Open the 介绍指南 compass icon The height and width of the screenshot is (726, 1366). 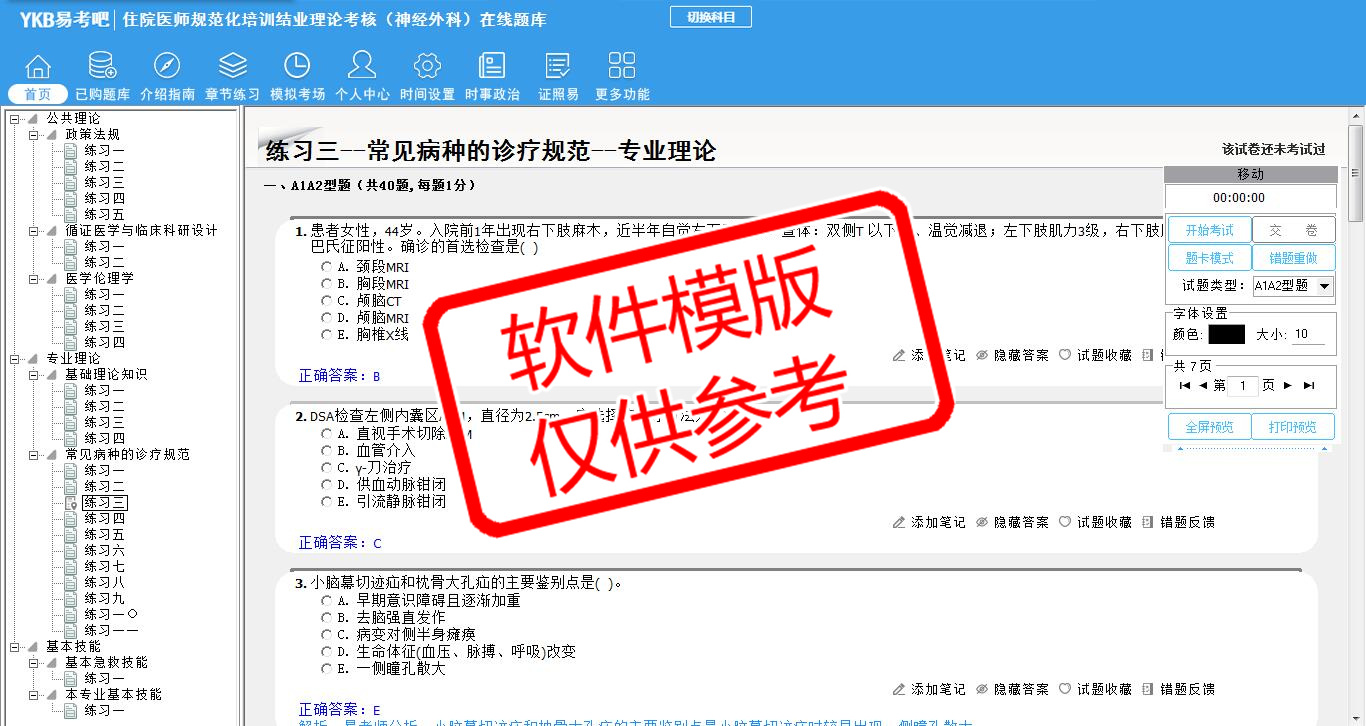pyautogui.click(x=167, y=67)
